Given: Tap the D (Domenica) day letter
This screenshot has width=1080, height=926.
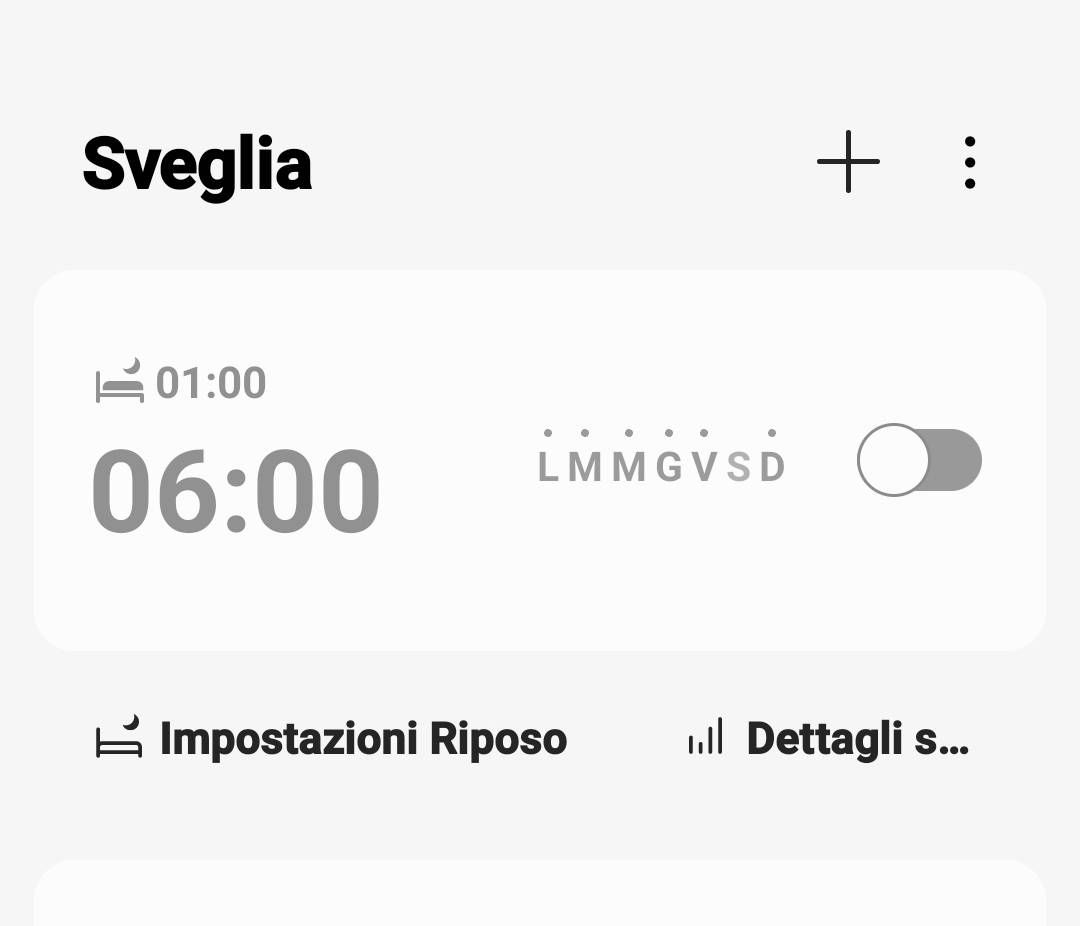Looking at the screenshot, I should (x=772, y=467).
